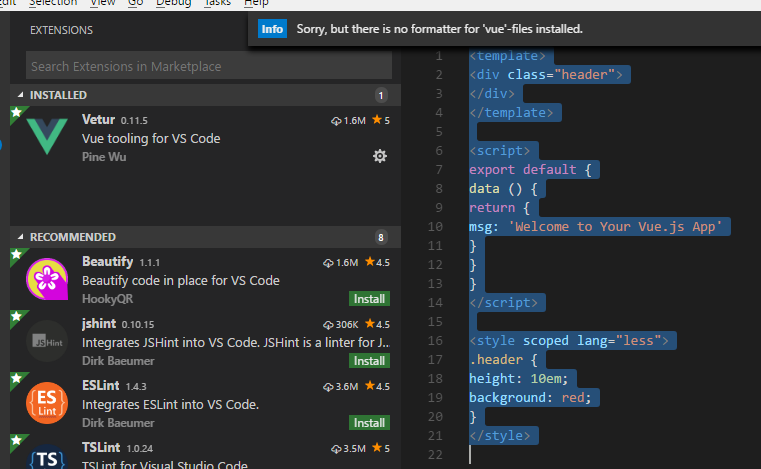Click Beautify download count cloud icon
The width and height of the screenshot is (761, 469).
[x=329, y=263]
